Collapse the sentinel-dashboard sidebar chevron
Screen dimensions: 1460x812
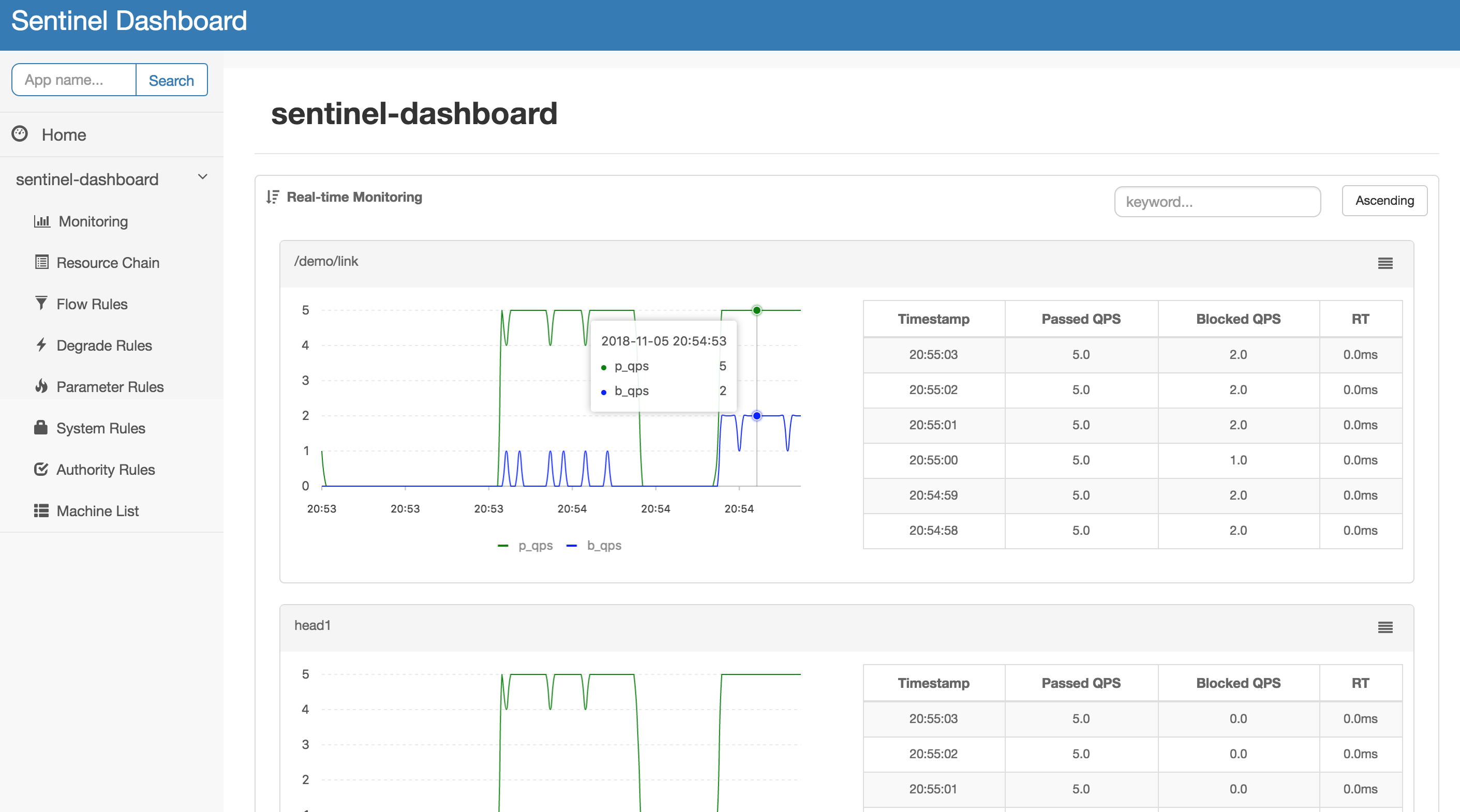pos(202,177)
